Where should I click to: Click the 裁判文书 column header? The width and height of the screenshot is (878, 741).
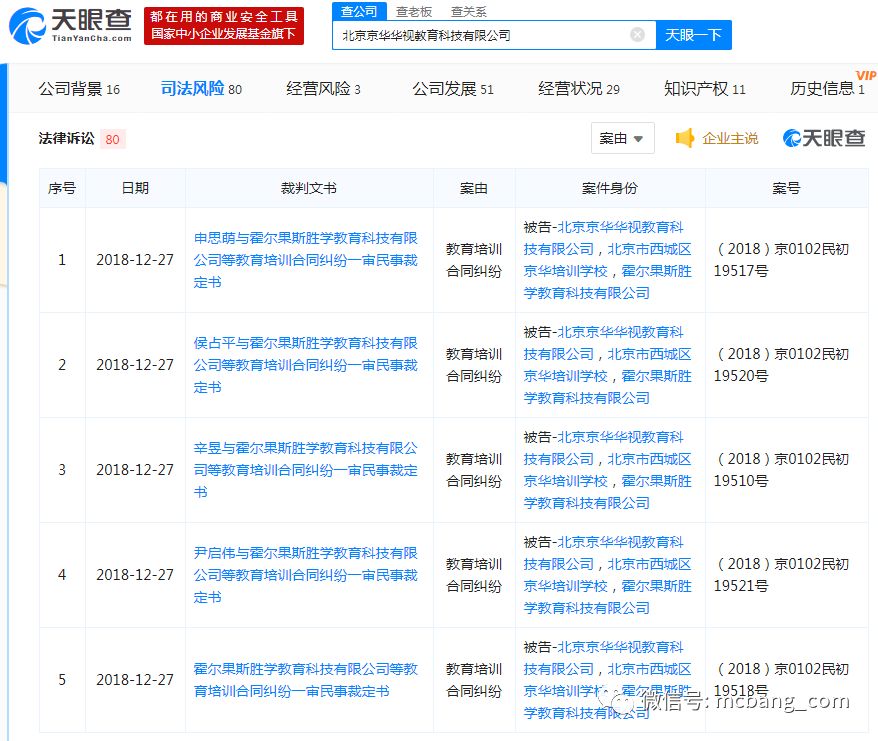point(309,188)
